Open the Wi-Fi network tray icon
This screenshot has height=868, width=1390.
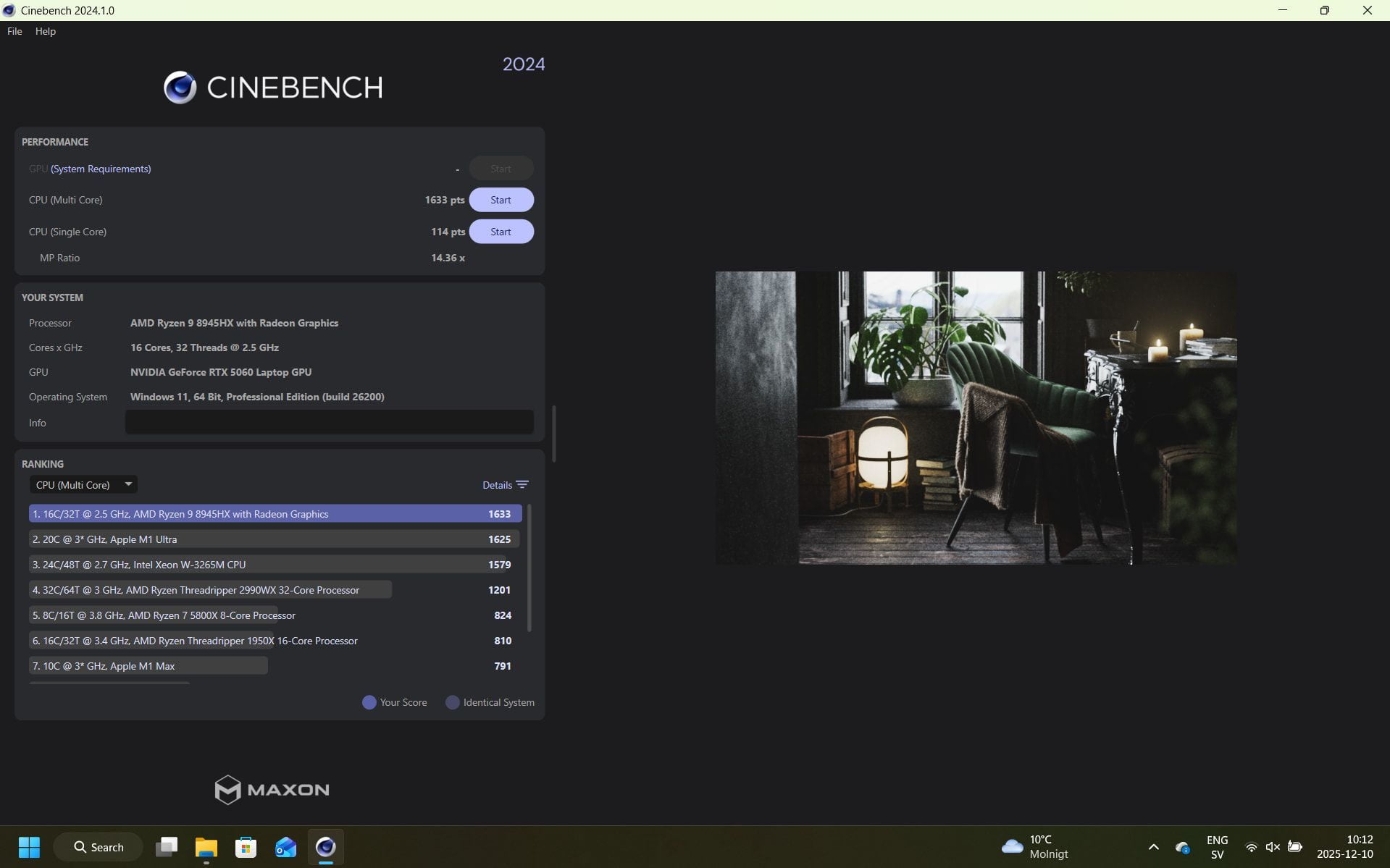pyautogui.click(x=1251, y=847)
